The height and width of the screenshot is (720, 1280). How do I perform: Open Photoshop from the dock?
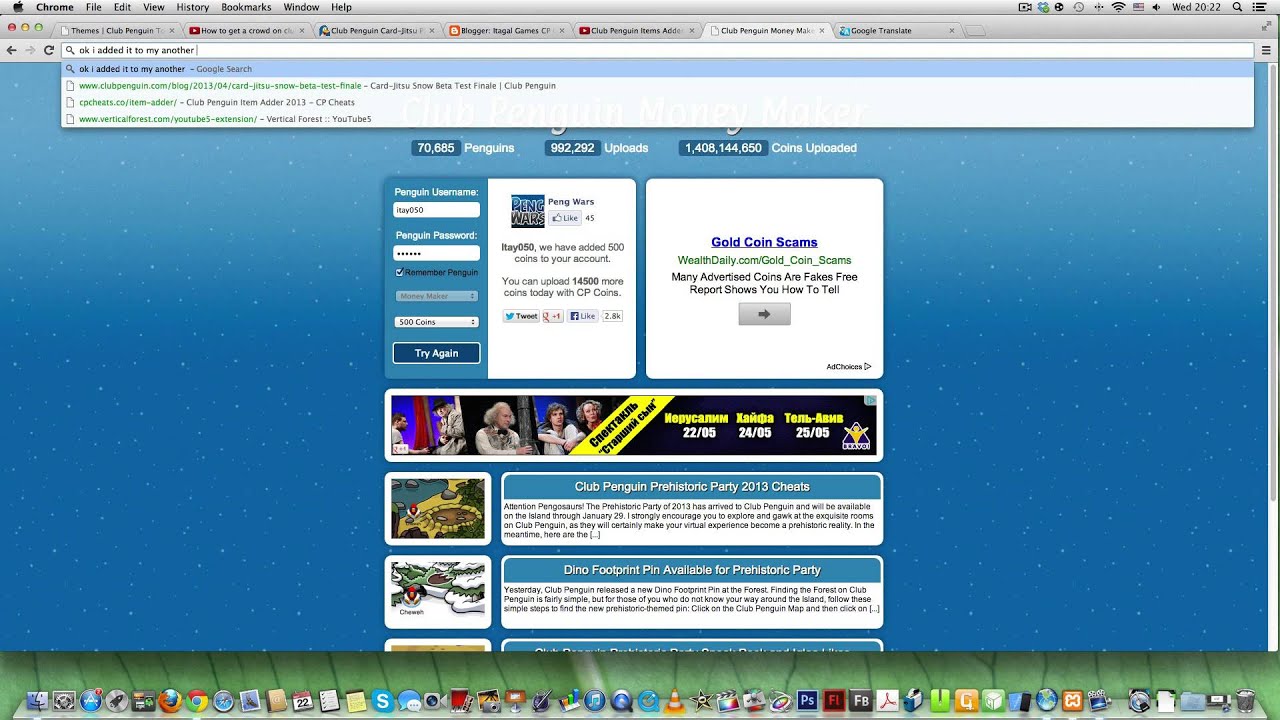click(807, 701)
